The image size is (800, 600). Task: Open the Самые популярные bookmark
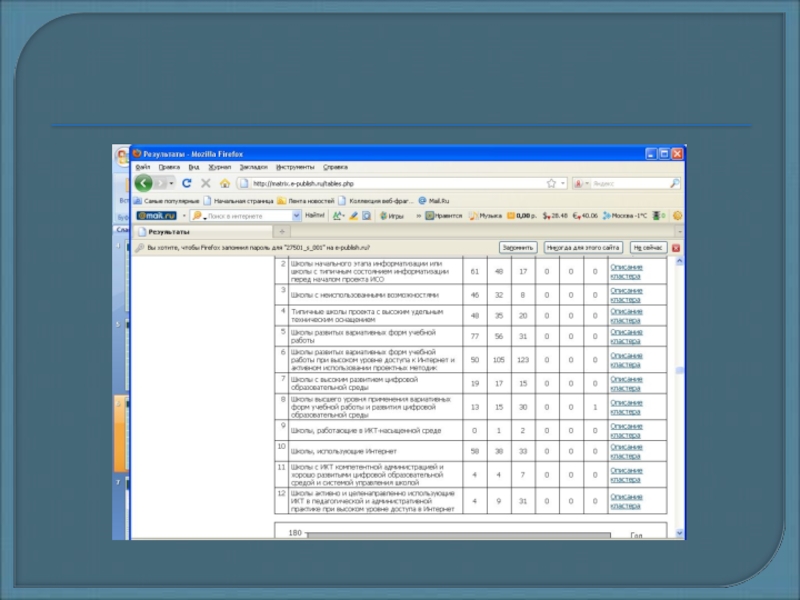click(x=166, y=201)
